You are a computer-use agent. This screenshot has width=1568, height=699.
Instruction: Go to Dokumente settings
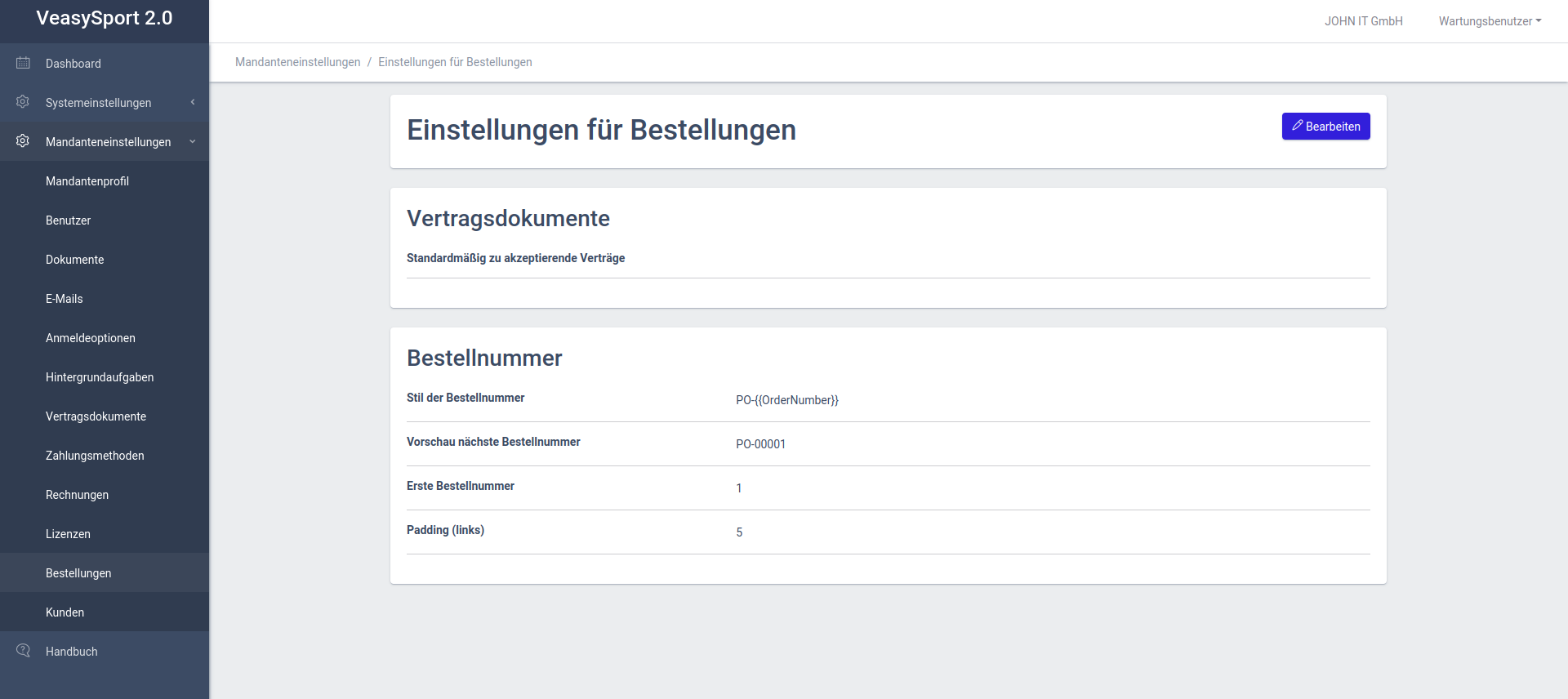75,260
